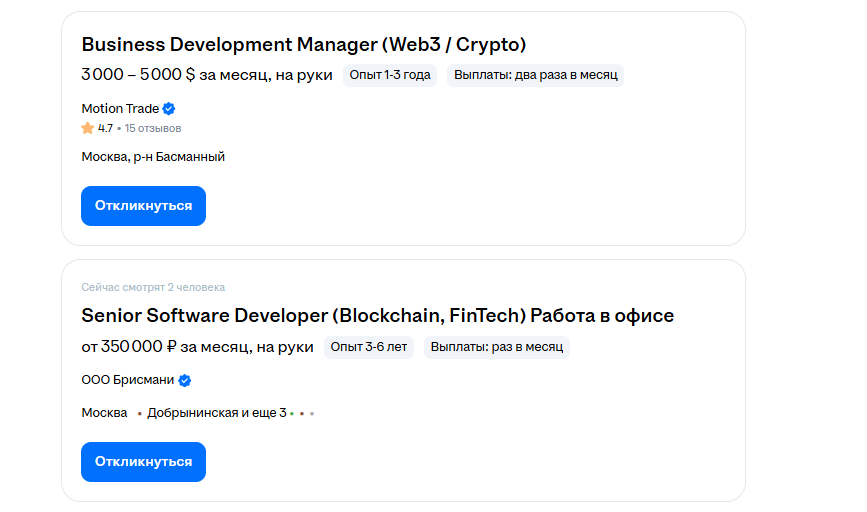The image size is (867, 512).
Task: Open the ООО Брисмани company page
Action: click(127, 380)
